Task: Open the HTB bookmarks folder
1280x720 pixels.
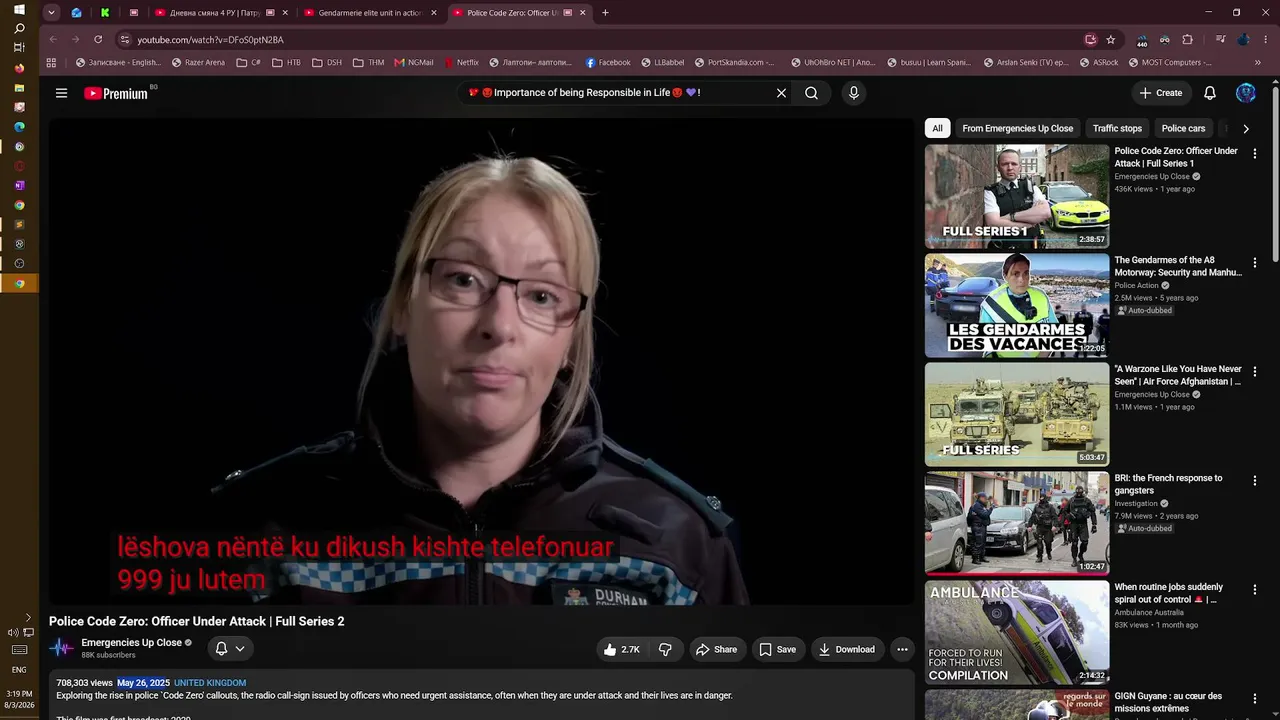Action: [x=285, y=62]
